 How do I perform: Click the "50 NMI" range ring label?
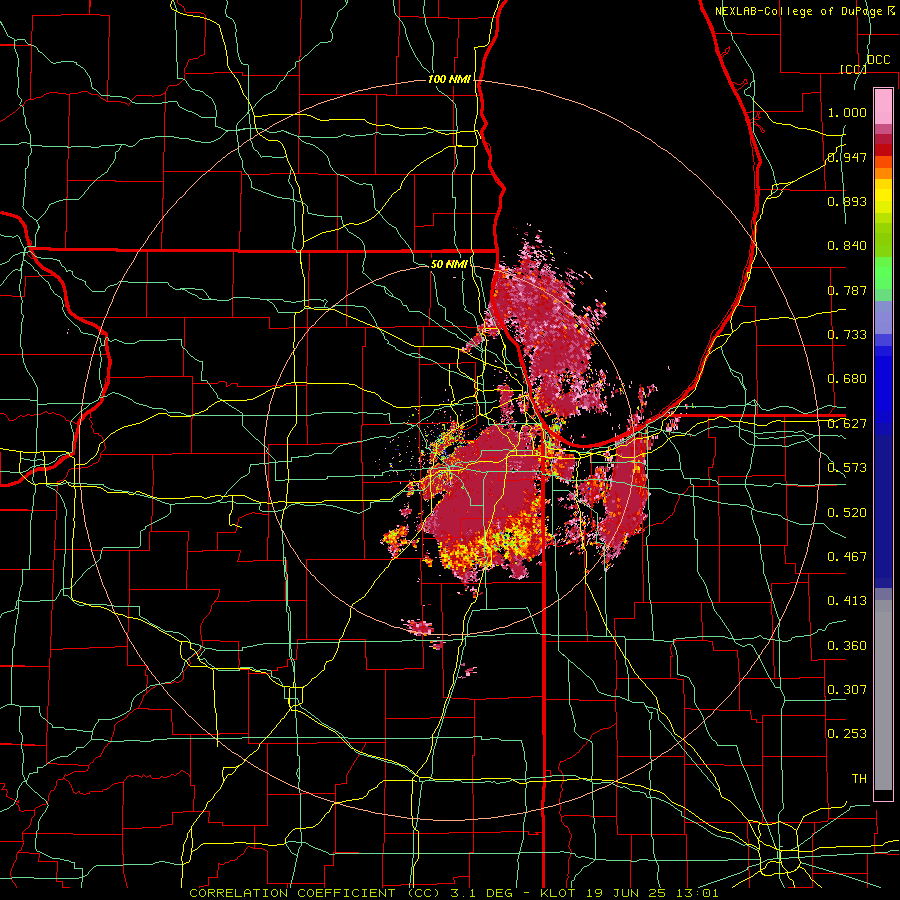(449, 264)
